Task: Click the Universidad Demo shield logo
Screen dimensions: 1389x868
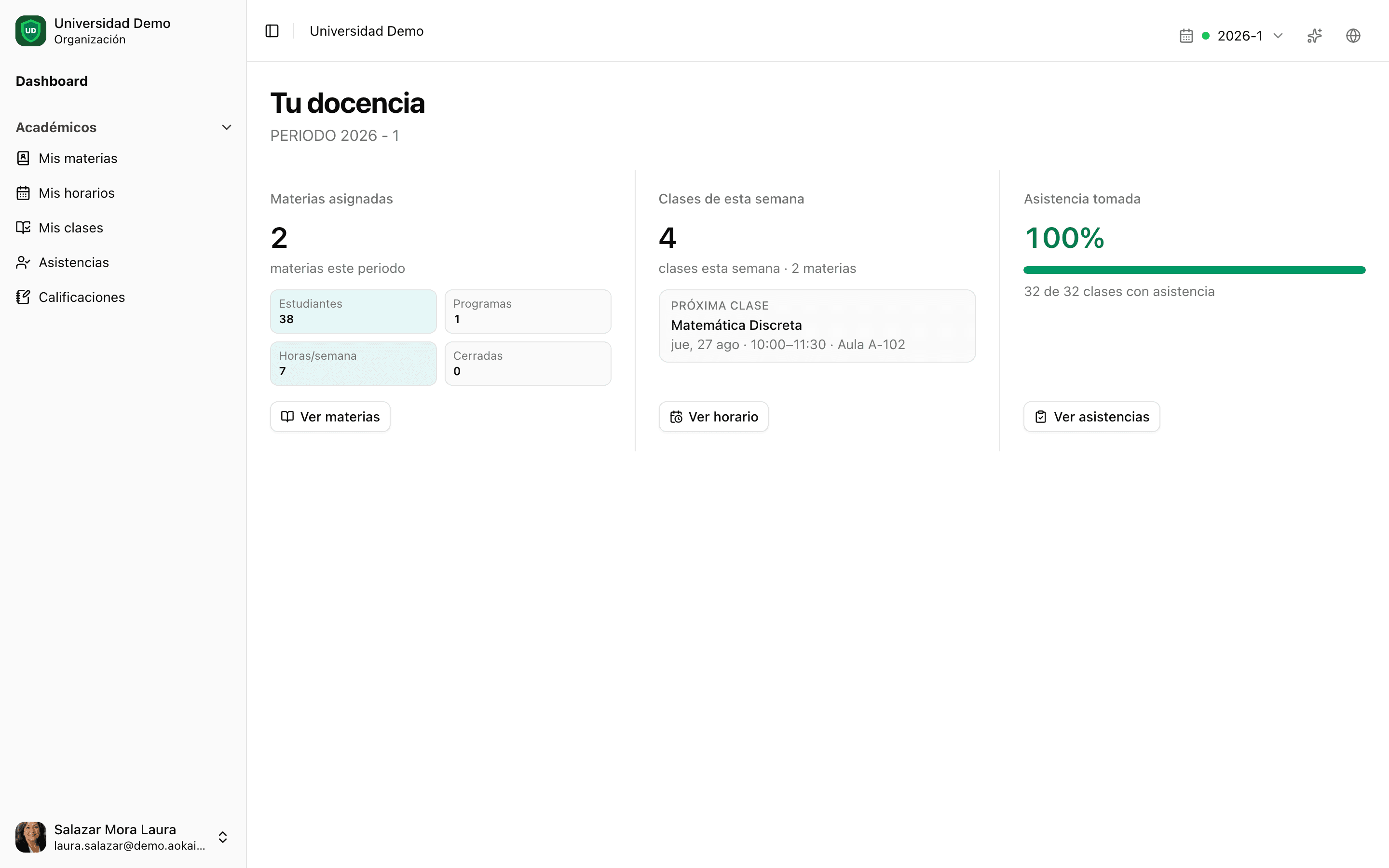Action: tap(30, 30)
